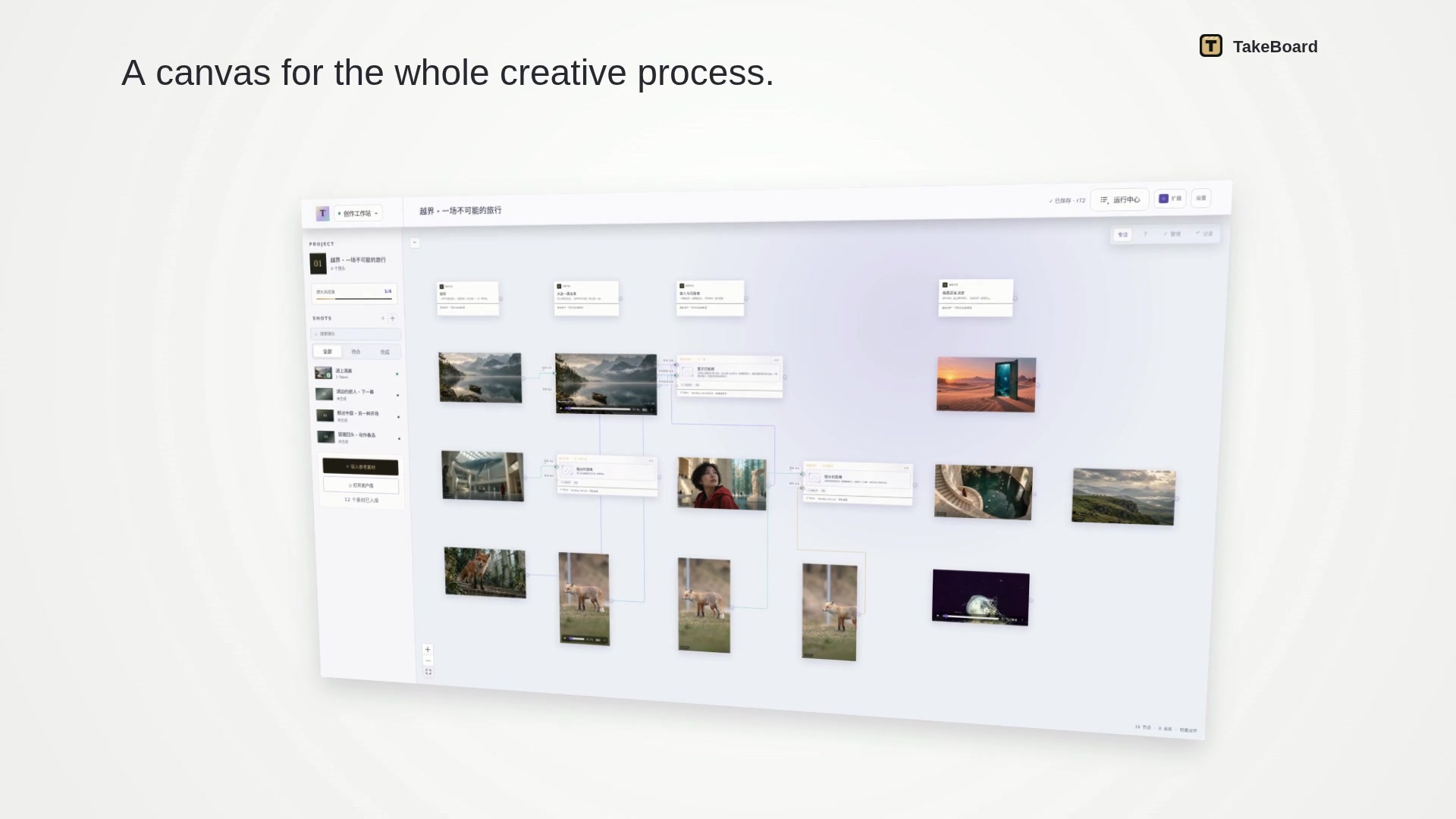This screenshot has width=1456, height=819.
Task: Collapse the sidebar with the arrow button
Action: [415, 243]
